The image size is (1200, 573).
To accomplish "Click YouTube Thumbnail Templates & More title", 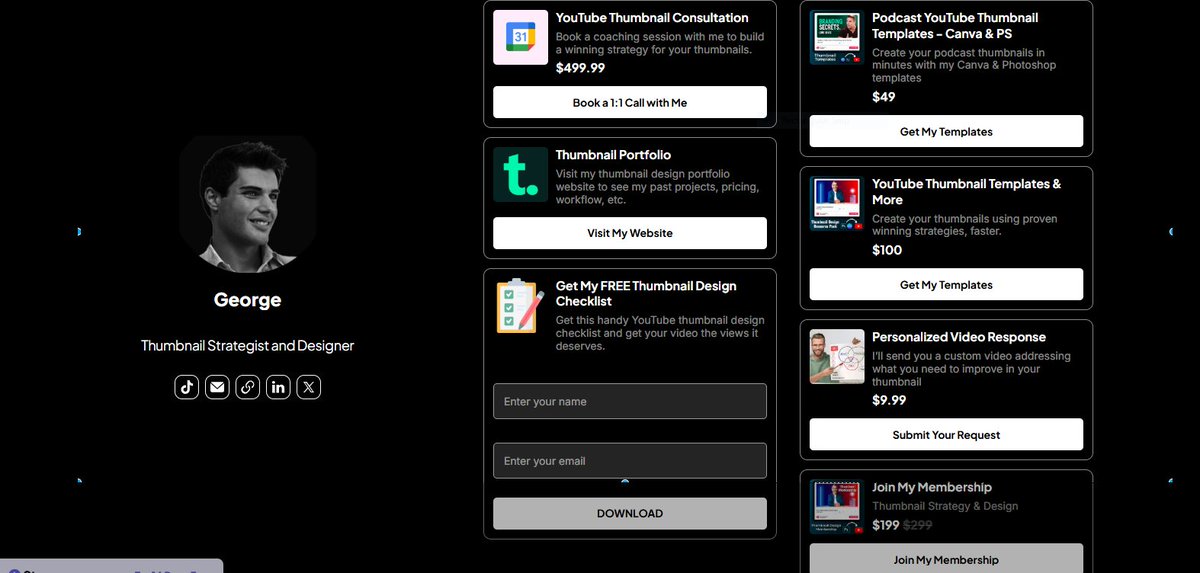I will pyautogui.click(x=966, y=191).
